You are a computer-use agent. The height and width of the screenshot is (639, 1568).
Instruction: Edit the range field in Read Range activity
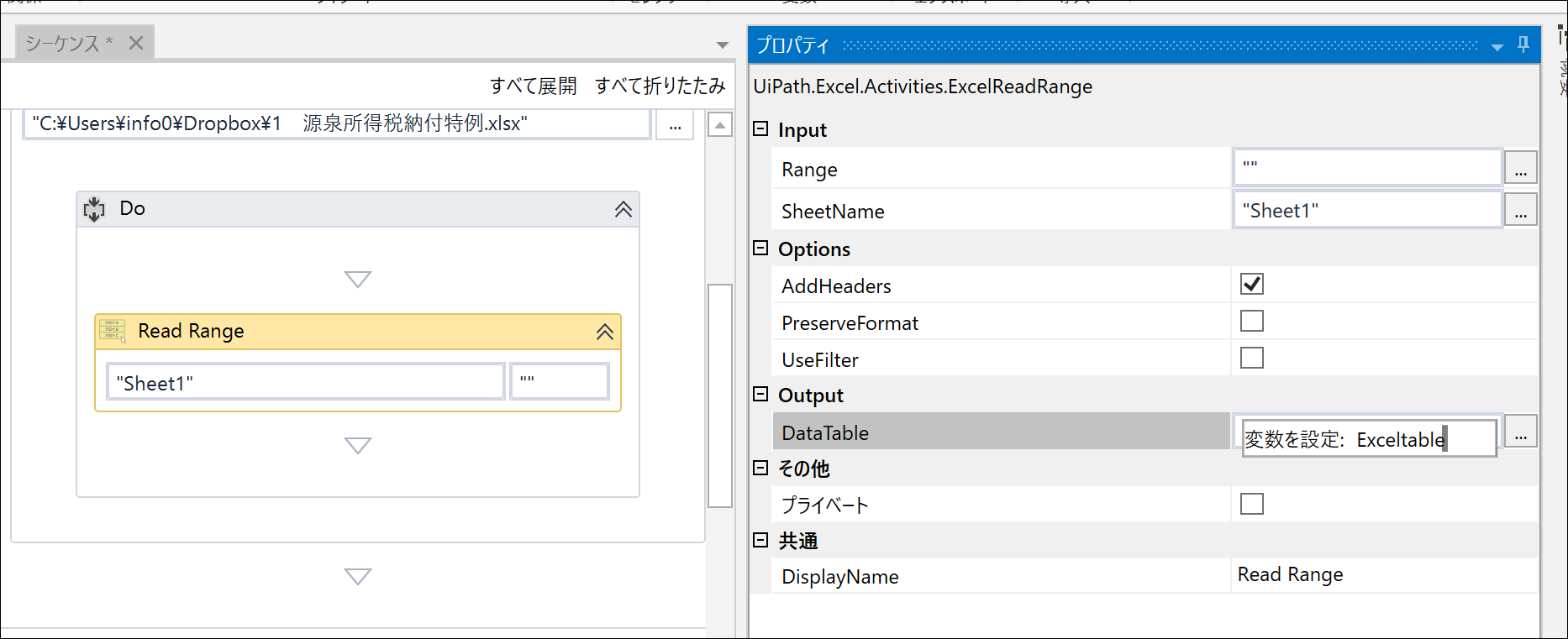tap(560, 381)
